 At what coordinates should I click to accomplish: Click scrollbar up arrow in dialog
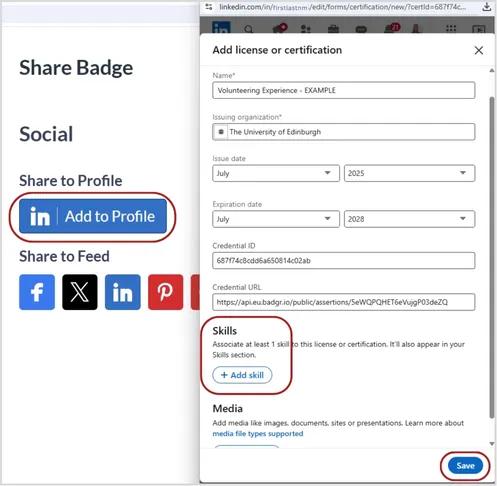(x=492, y=71)
